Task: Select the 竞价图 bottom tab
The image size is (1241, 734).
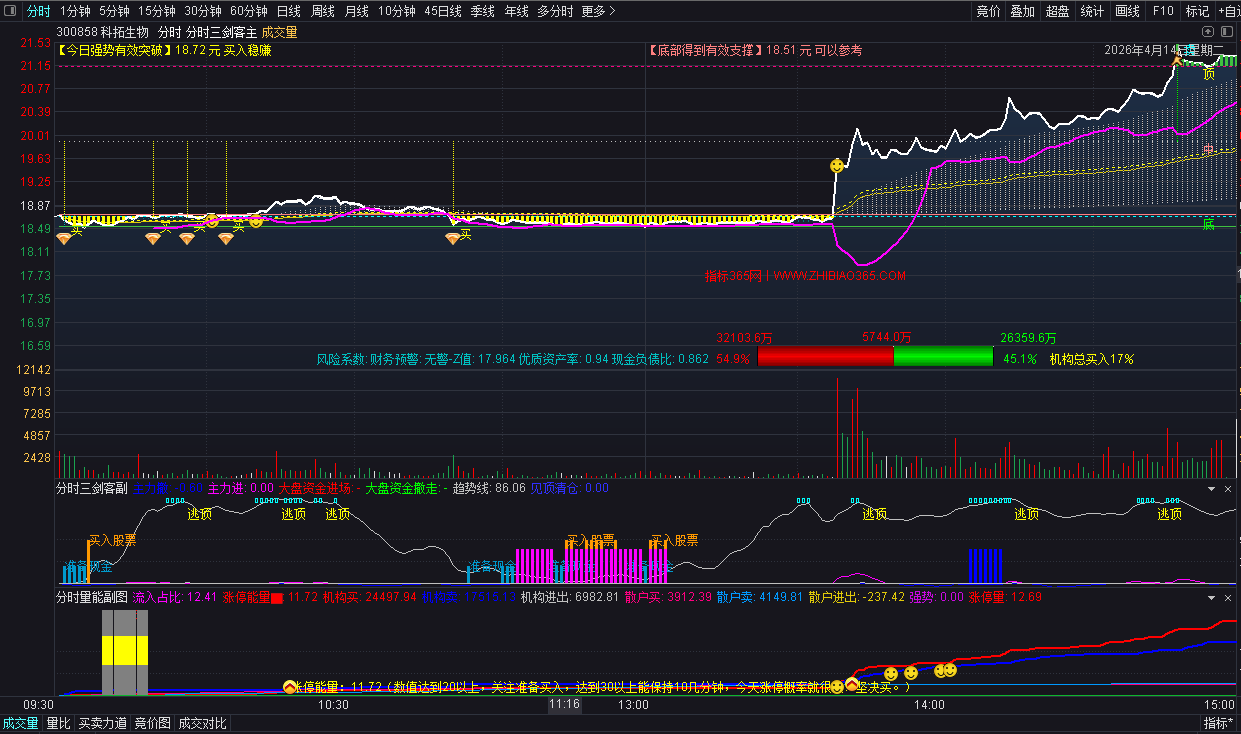Action: point(153,723)
